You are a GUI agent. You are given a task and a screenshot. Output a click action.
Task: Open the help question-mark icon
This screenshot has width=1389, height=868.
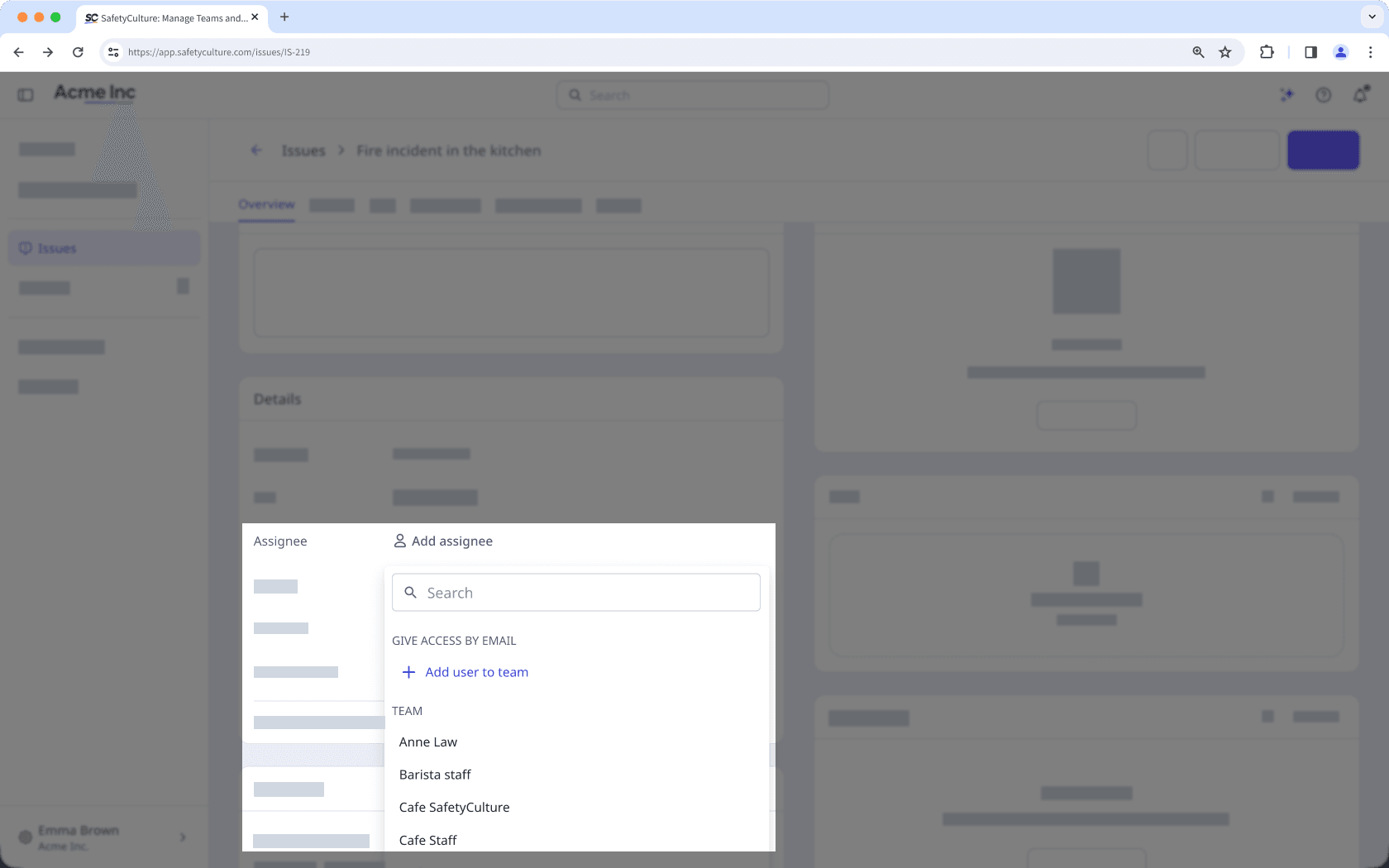(1324, 94)
